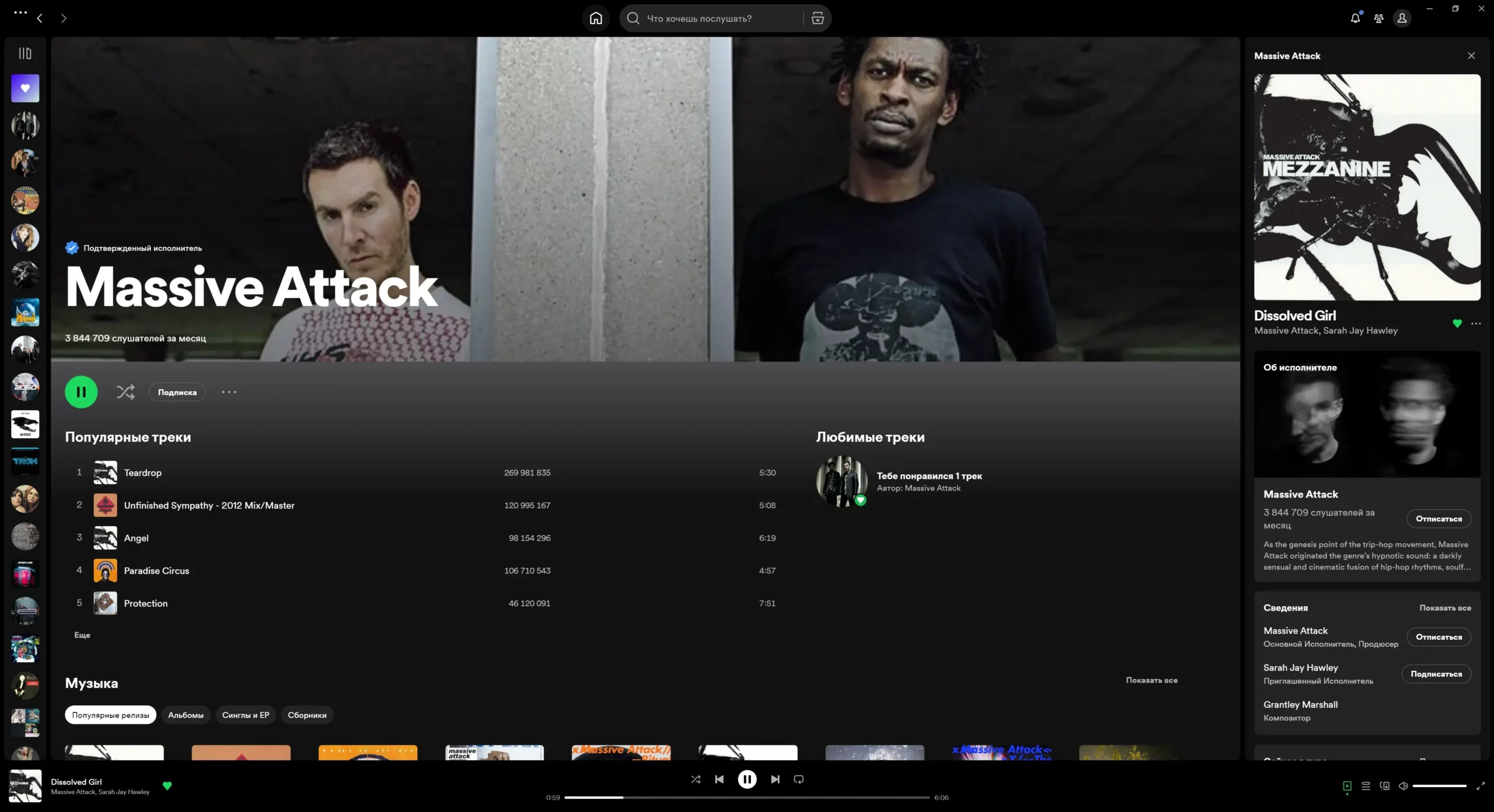Open the Connect to a device menu
The image size is (1494, 812).
click(x=1384, y=785)
